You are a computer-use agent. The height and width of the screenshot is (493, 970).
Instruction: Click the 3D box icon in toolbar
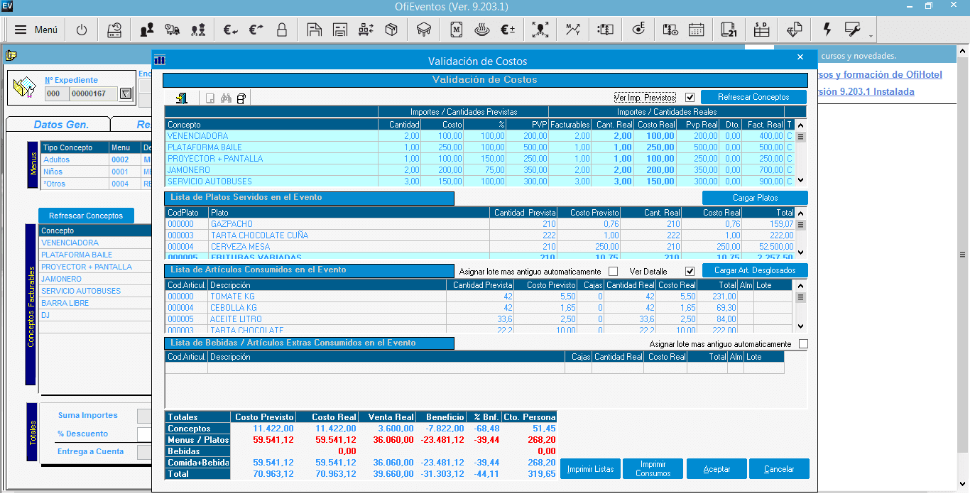coord(392,30)
